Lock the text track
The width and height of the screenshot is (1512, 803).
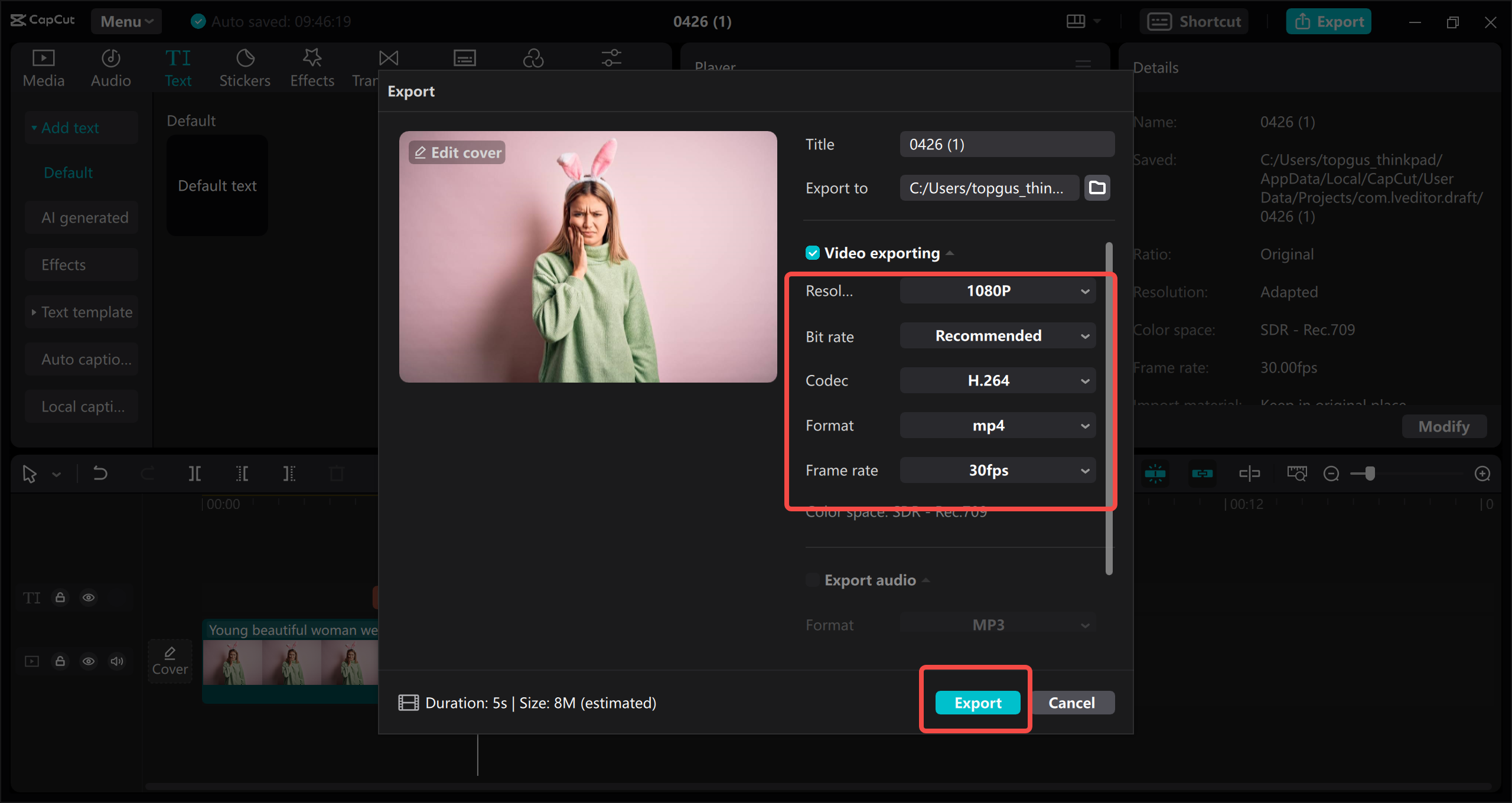point(60,598)
